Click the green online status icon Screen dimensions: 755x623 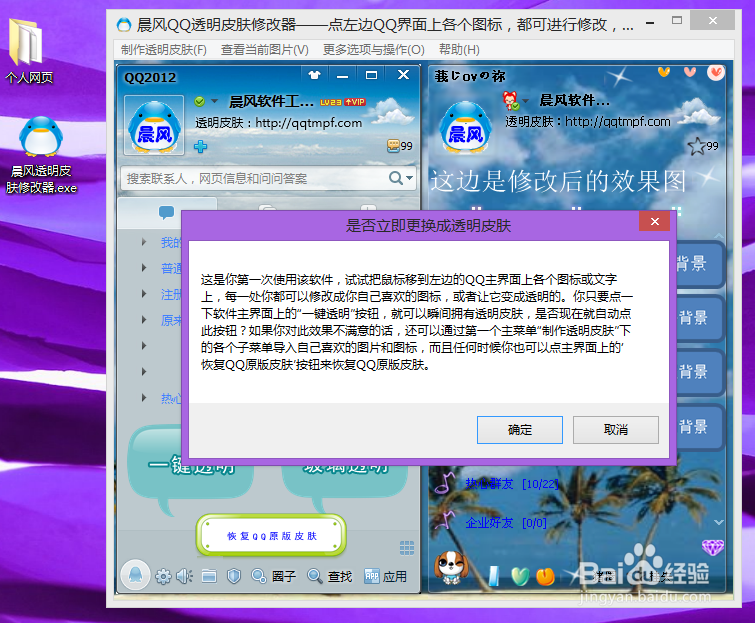pyautogui.click(x=199, y=101)
